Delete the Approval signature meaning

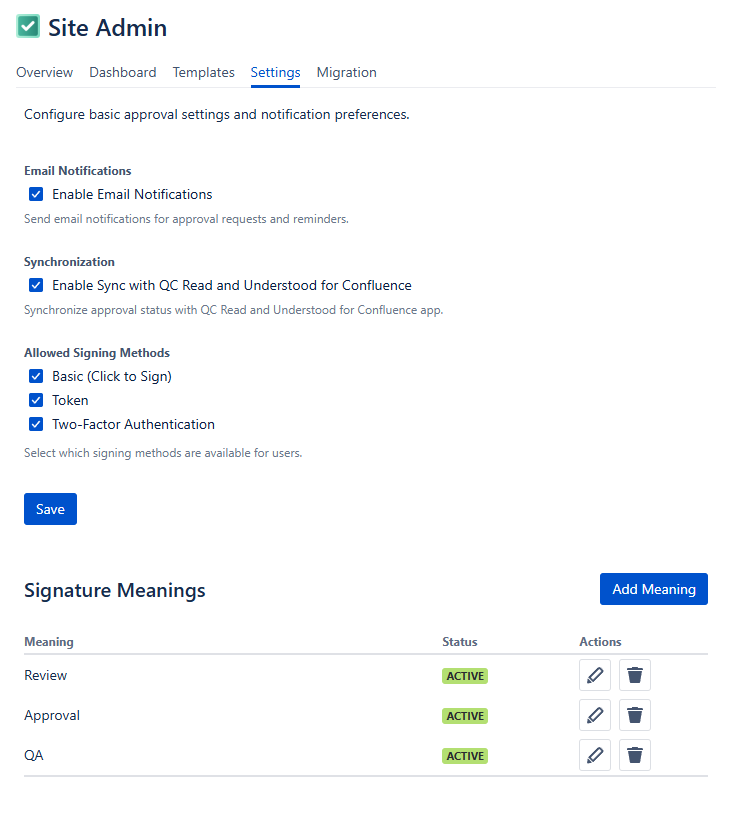[x=635, y=716]
